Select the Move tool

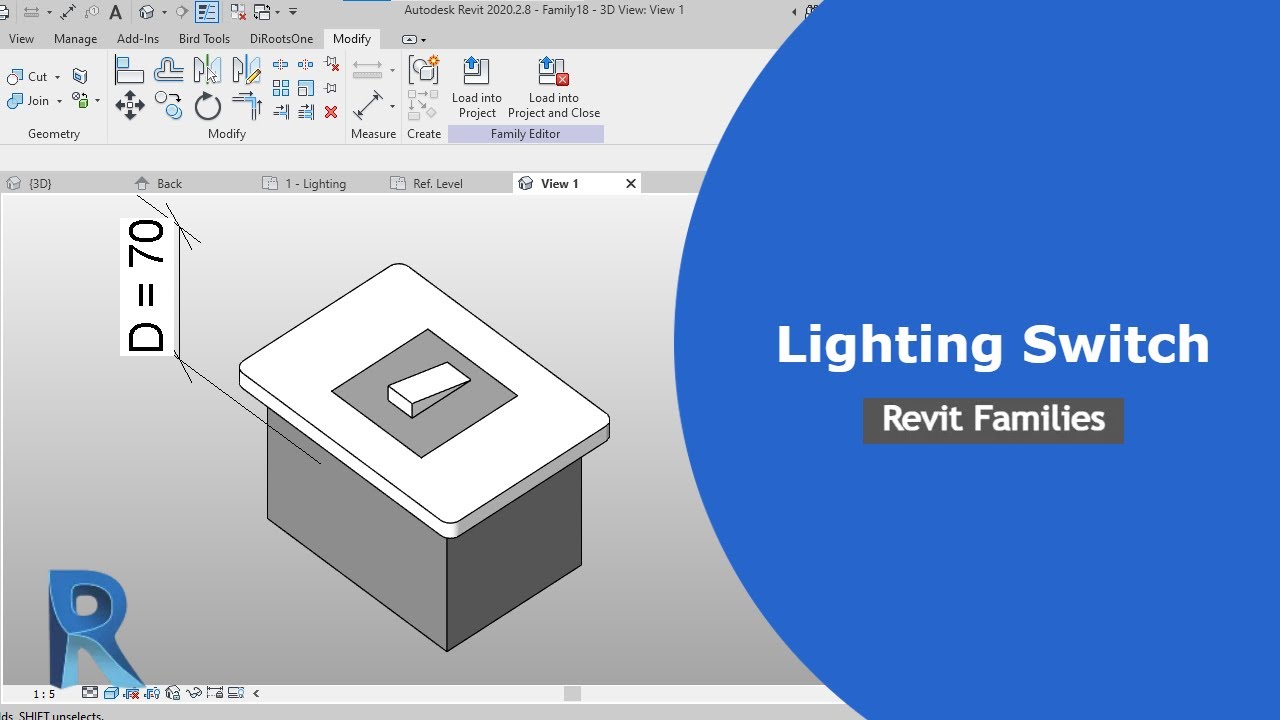coord(130,105)
